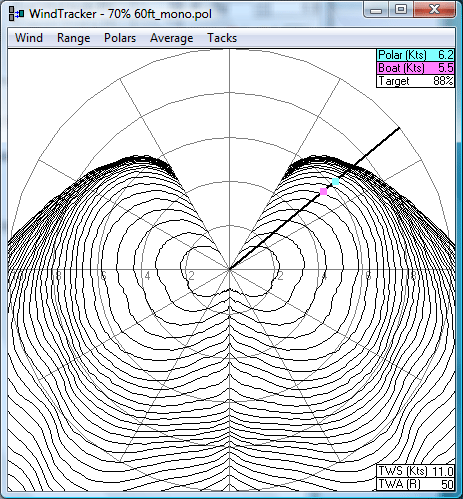463x499 pixels.
Task: Open the Polars menu
Action: tap(120, 38)
